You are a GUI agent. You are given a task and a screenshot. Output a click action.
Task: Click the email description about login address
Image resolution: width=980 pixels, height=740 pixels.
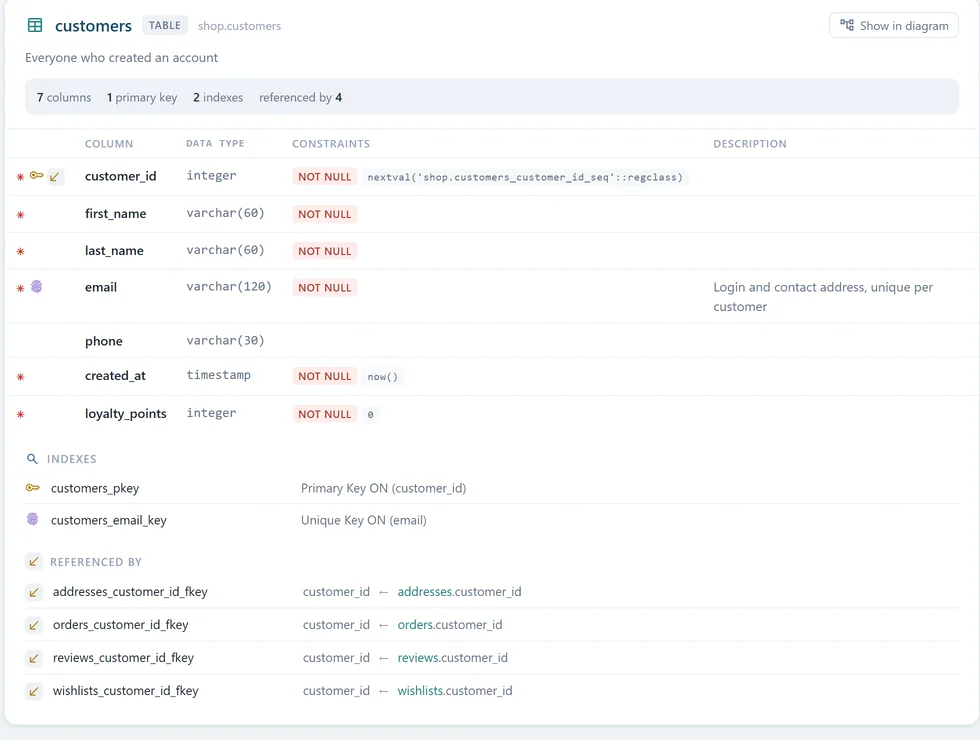823,297
